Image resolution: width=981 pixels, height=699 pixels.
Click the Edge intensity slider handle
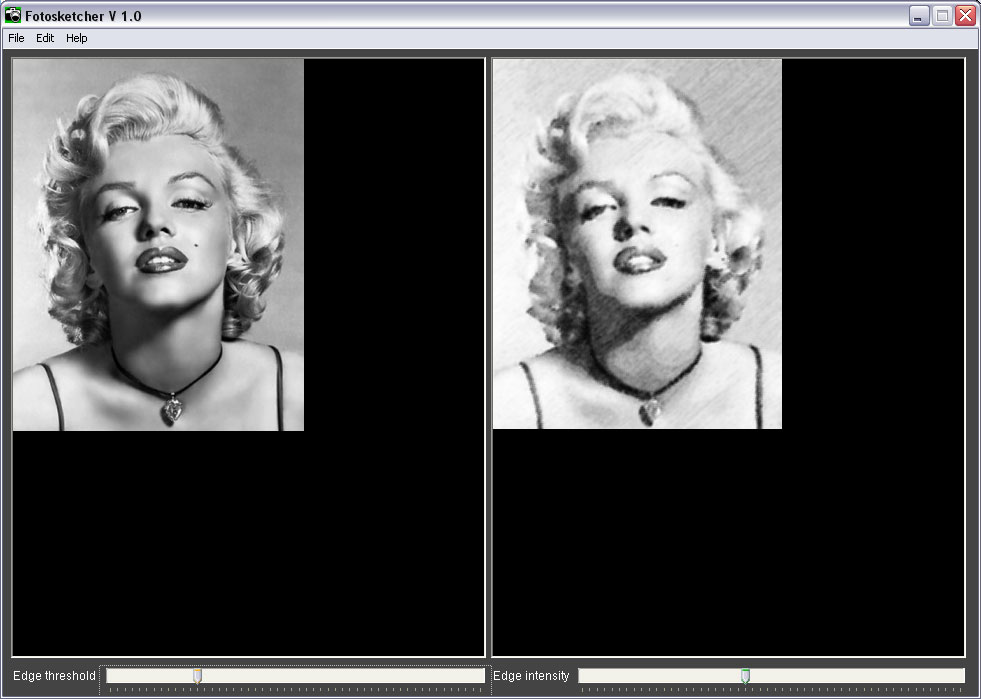coord(745,676)
